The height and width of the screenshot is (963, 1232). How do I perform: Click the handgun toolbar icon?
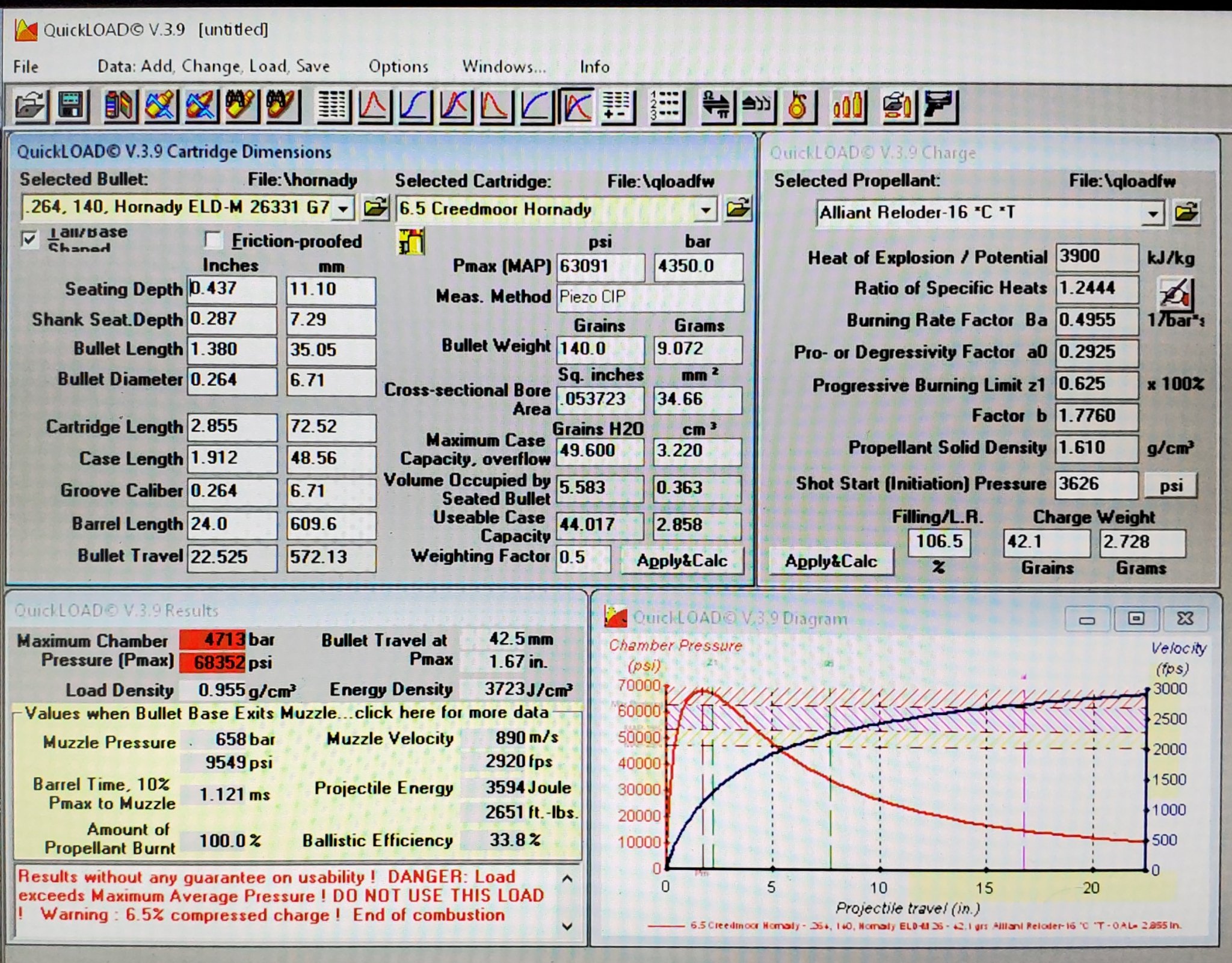(x=940, y=107)
